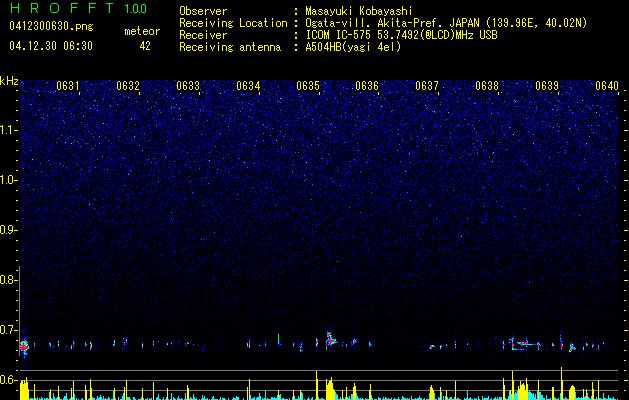Select the filename 0412300630.png
The height and width of the screenshot is (400, 629).
click(51, 27)
